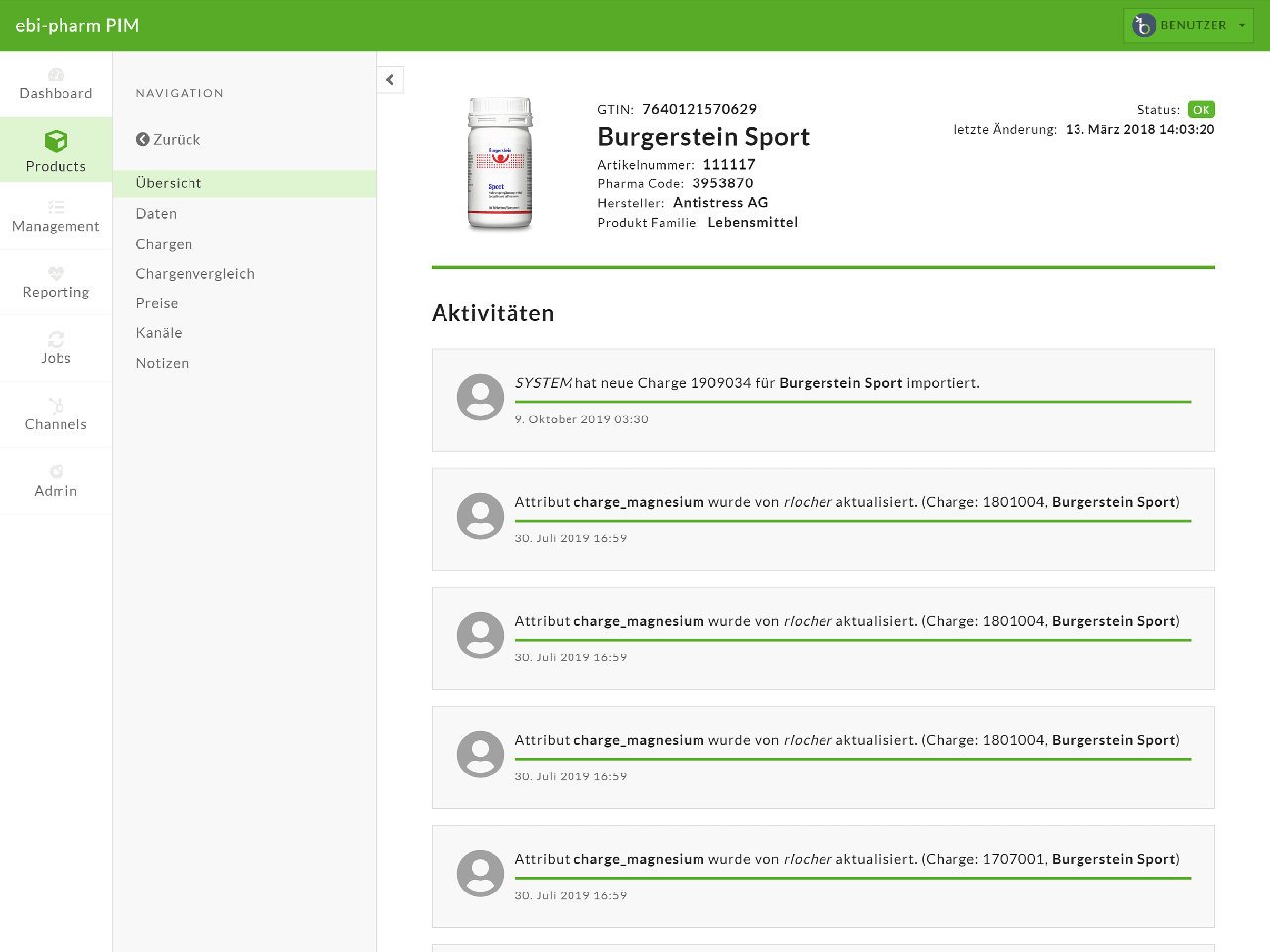
Task: Click the Burgerstein Sport product bottle image
Action: (500, 165)
